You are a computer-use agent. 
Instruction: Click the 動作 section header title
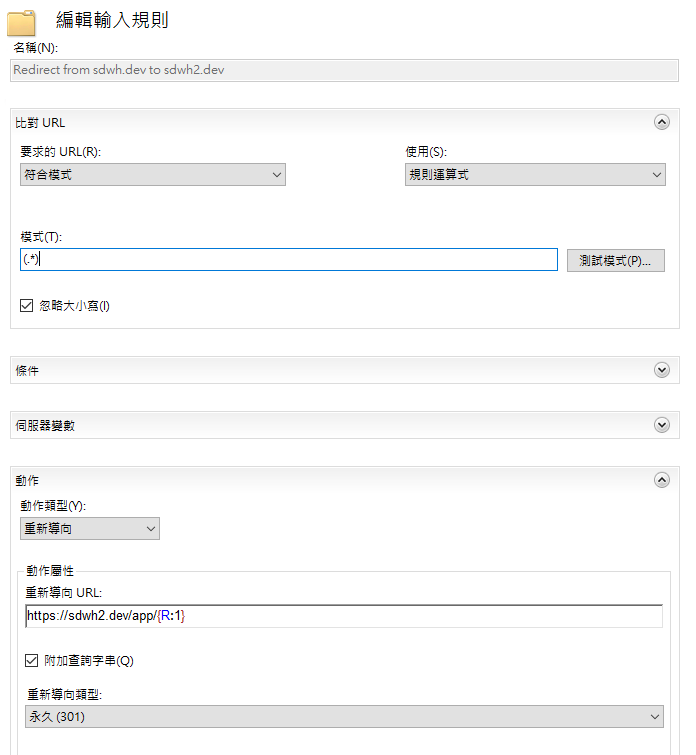click(x=28, y=481)
